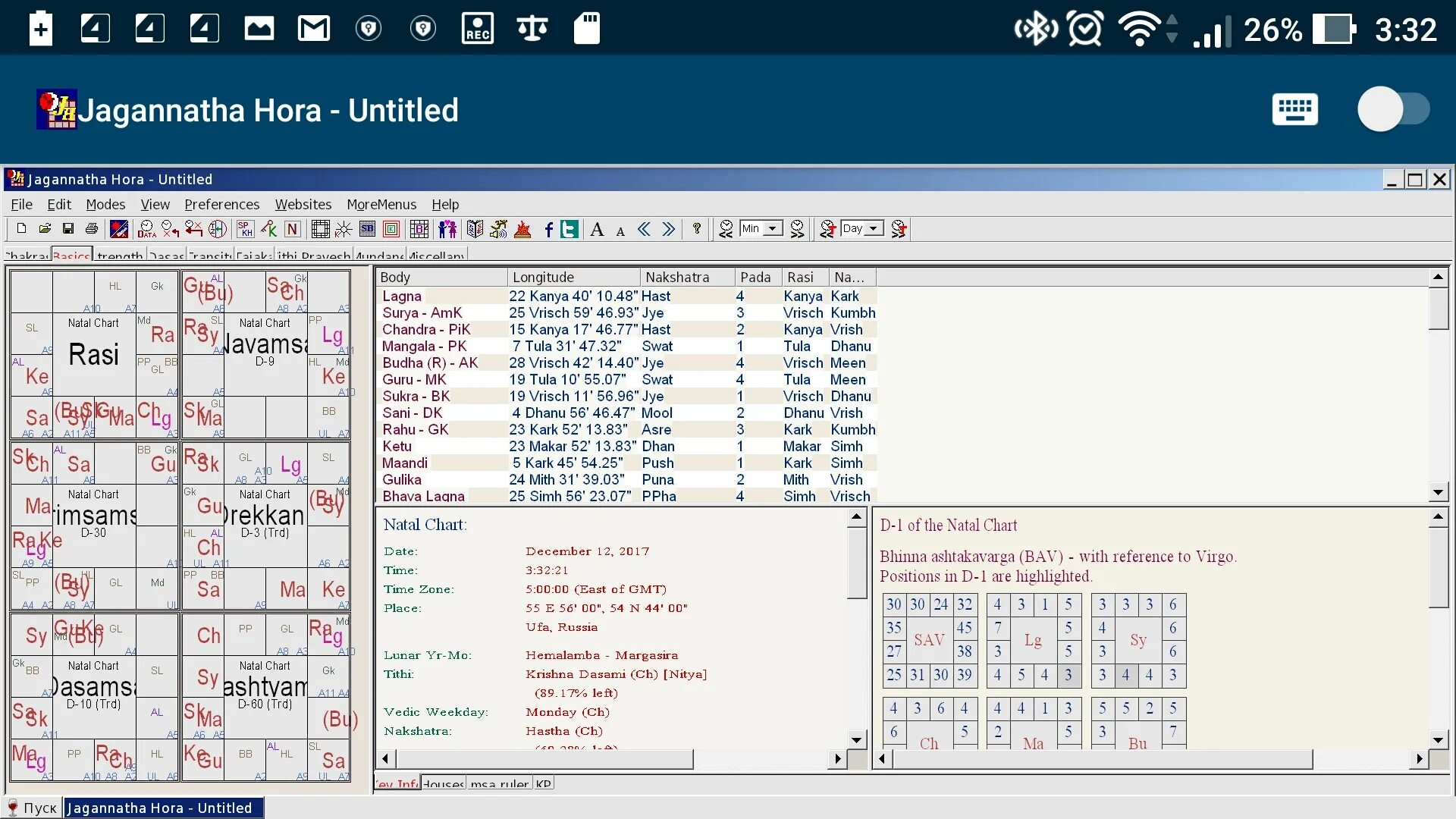The height and width of the screenshot is (819, 1456).
Task: Click the Пуск start button
Action: tap(32, 808)
